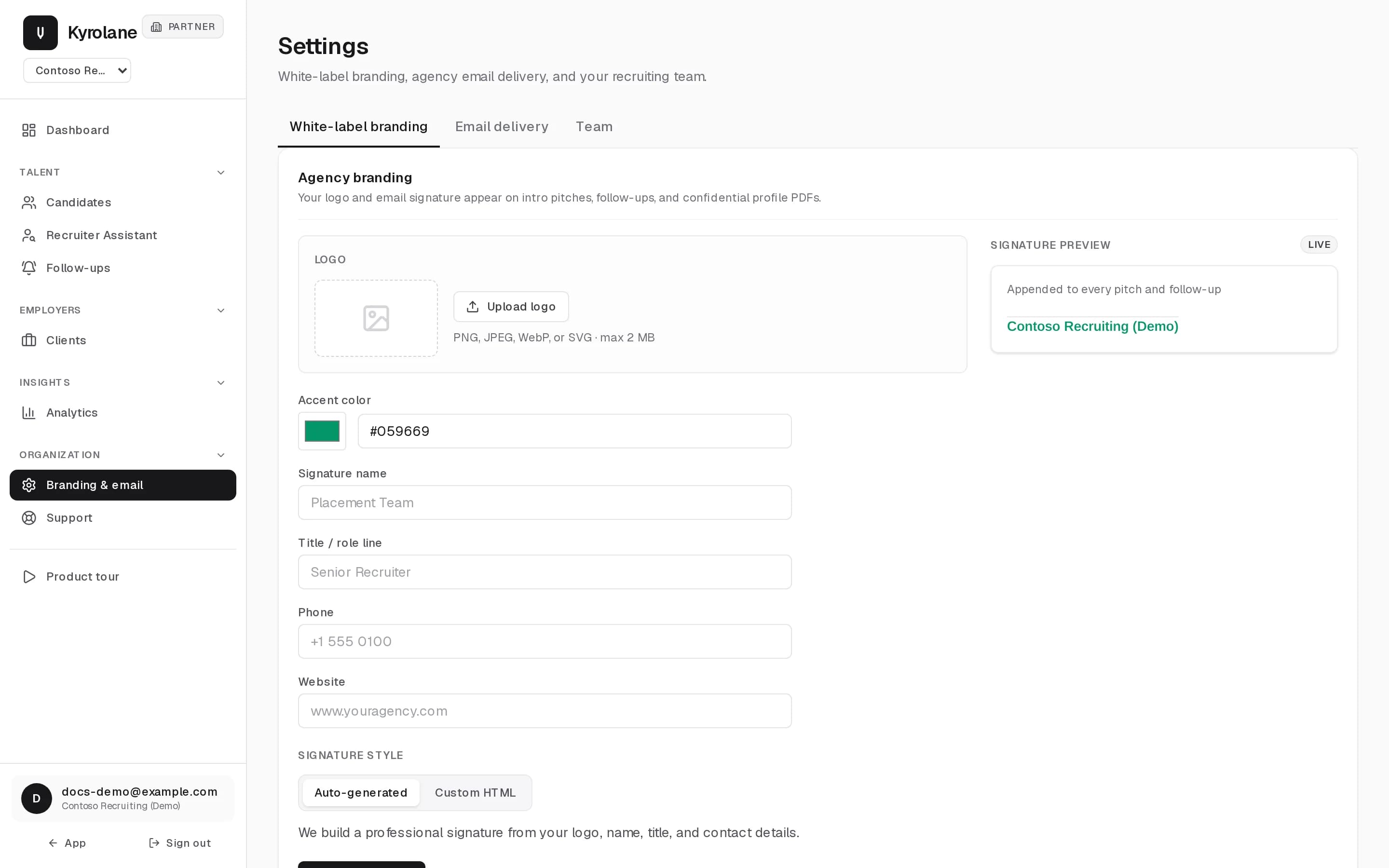Click the Candidates people icon

(x=29, y=203)
